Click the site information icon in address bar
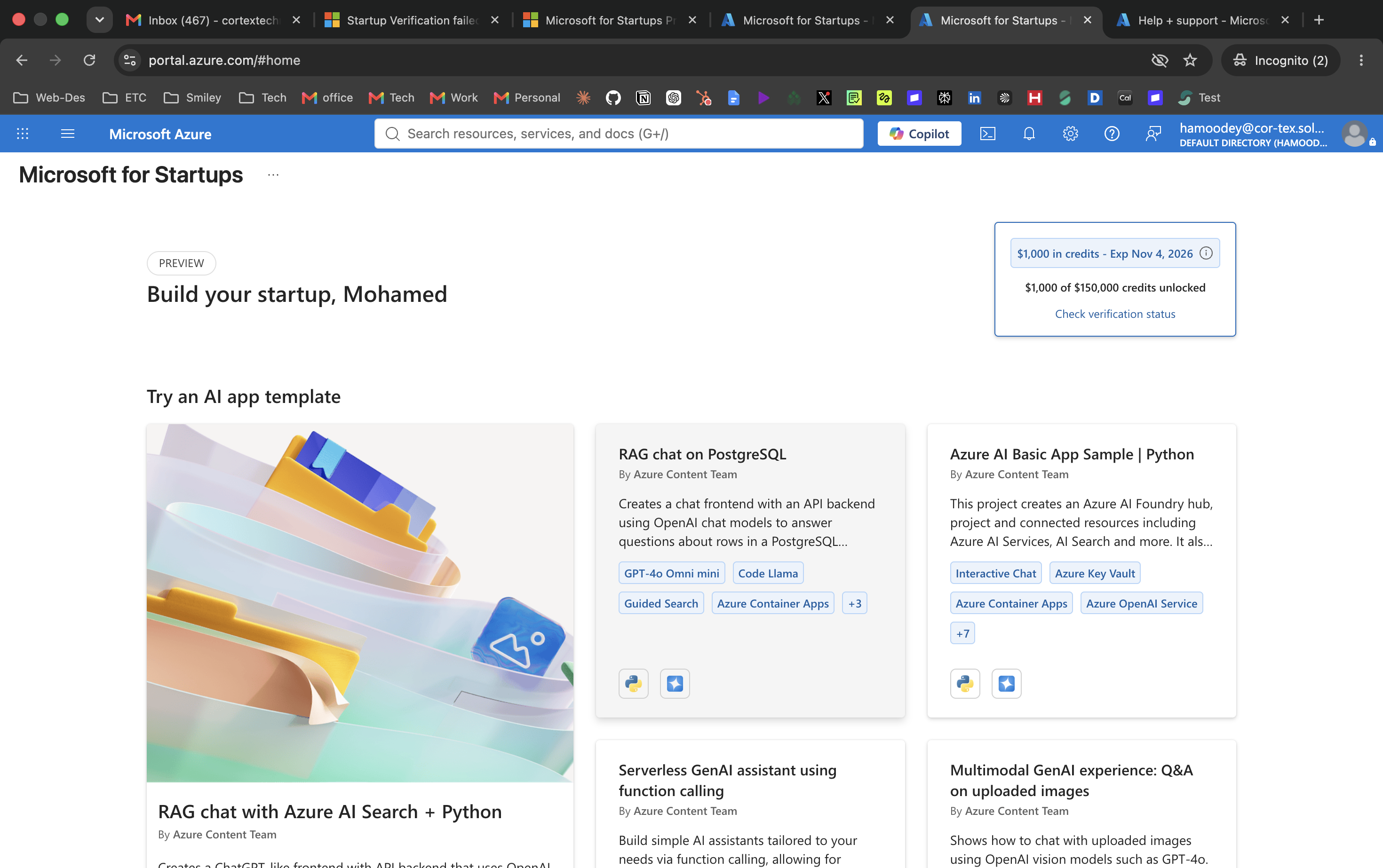 tap(130, 60)
